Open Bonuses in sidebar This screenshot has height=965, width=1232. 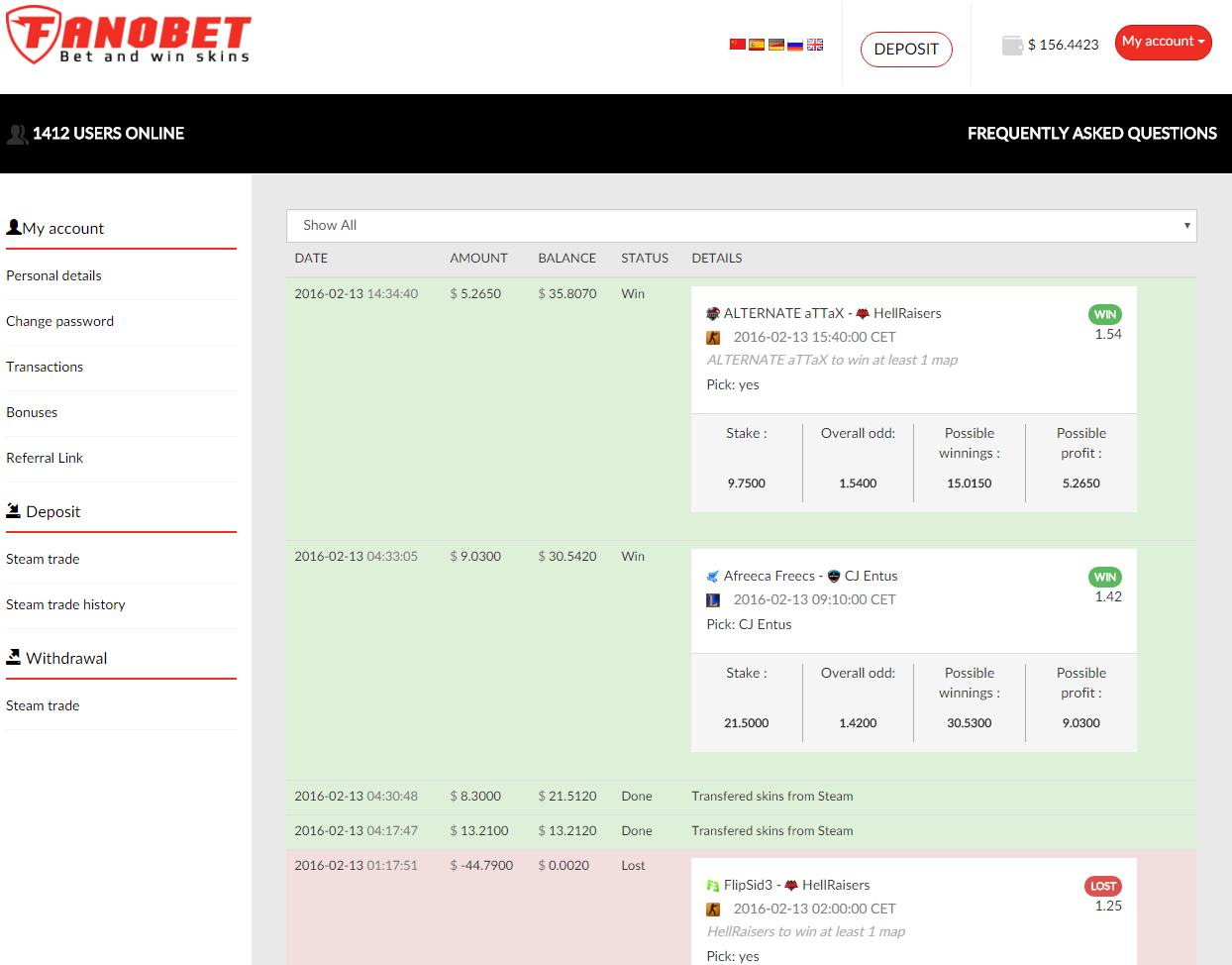point(32,412)
